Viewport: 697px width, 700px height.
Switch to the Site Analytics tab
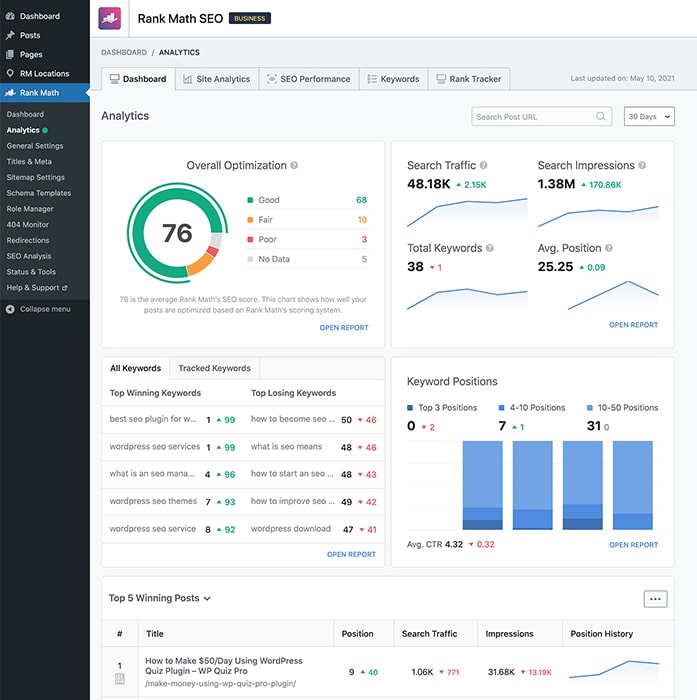216,79
